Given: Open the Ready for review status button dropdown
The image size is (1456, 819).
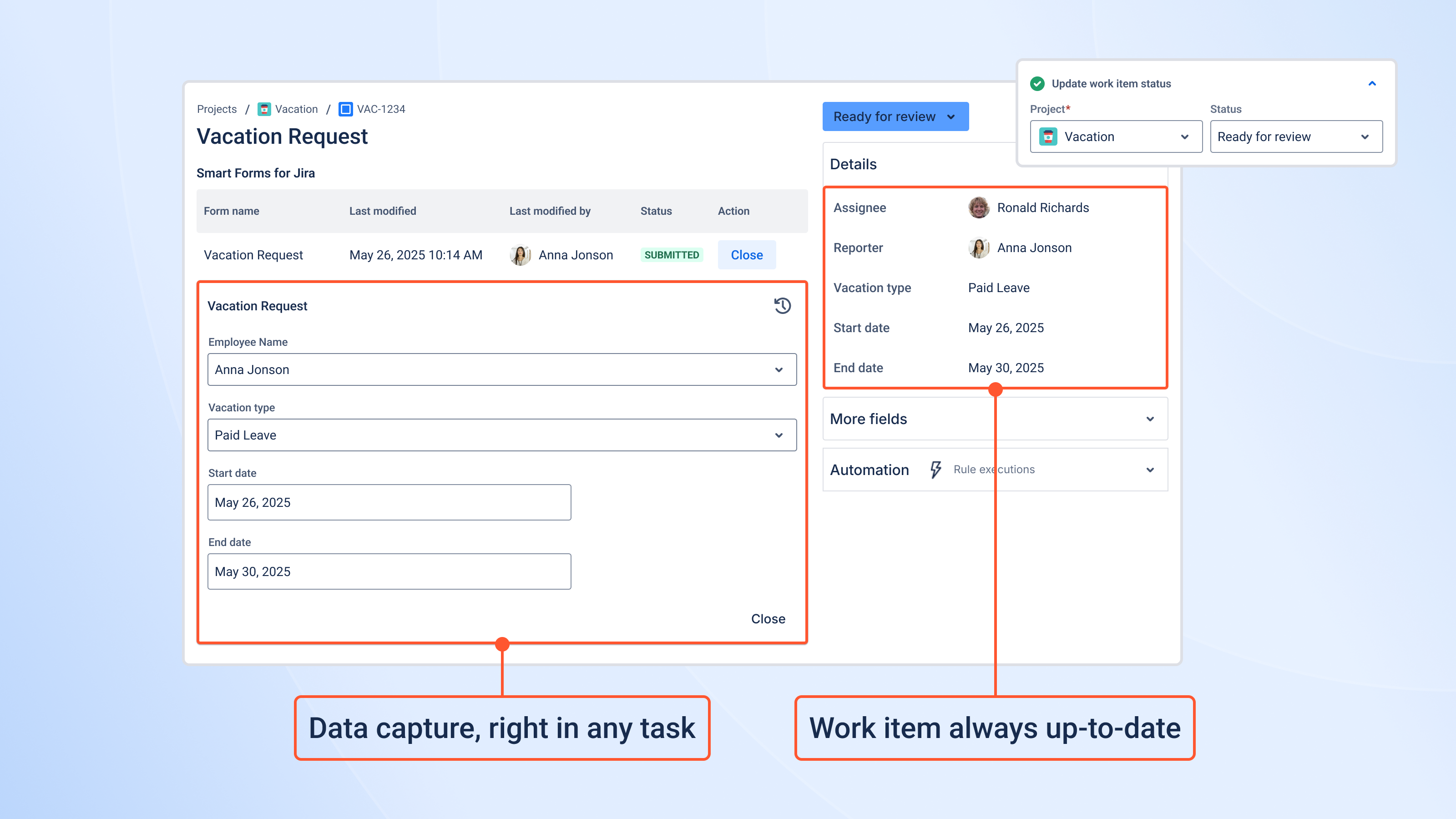Looking at the screenshot, I should (895, 116).
